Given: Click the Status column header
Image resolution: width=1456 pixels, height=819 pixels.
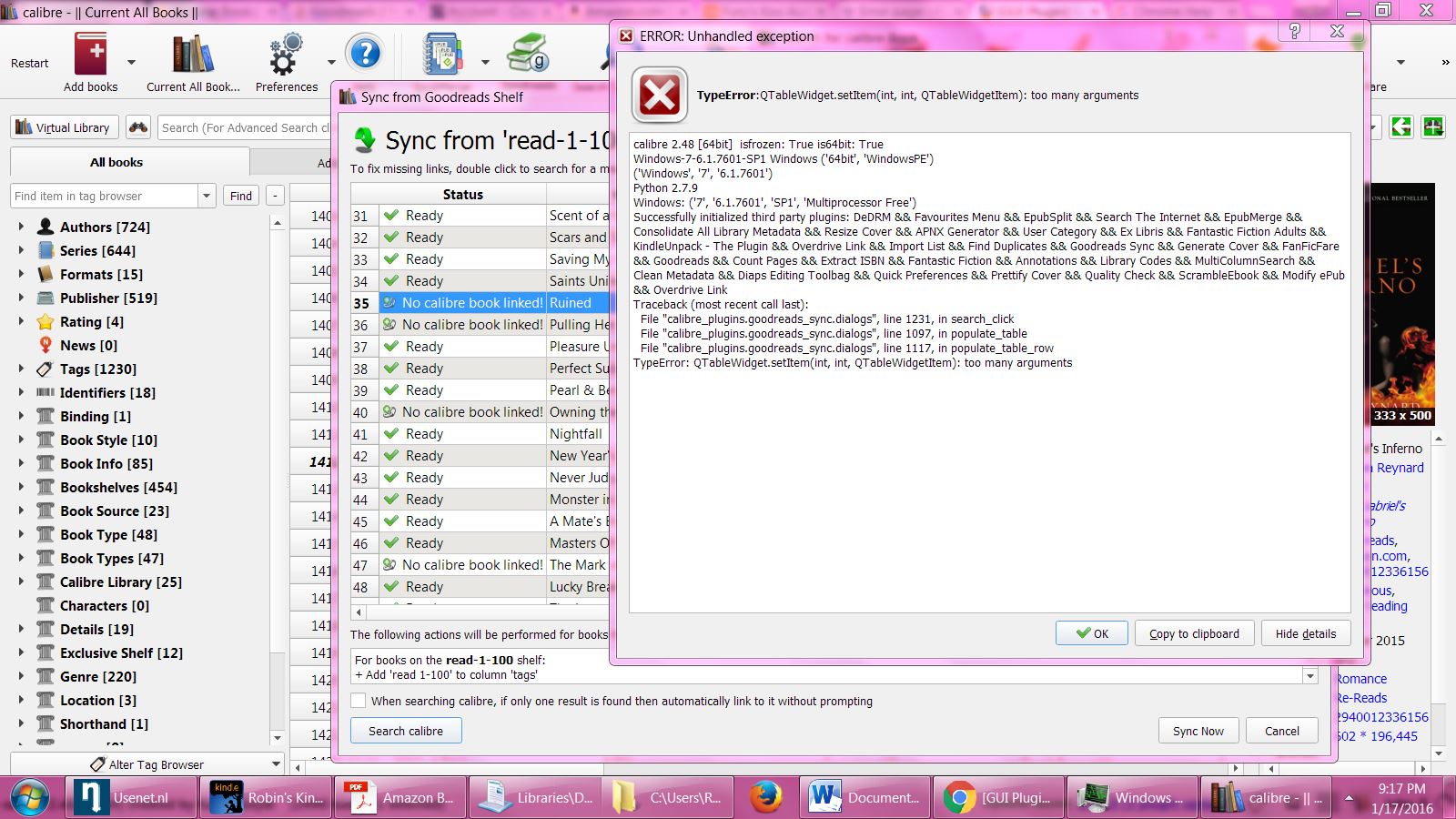Looking at the screenshot, I should pos(462,194).
